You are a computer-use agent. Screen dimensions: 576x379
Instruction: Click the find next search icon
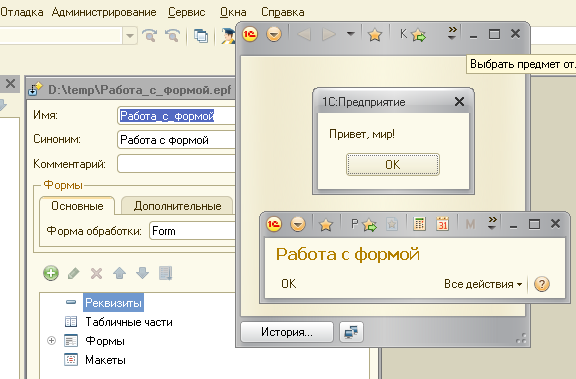pyautogui.click(x=150, y=36)
